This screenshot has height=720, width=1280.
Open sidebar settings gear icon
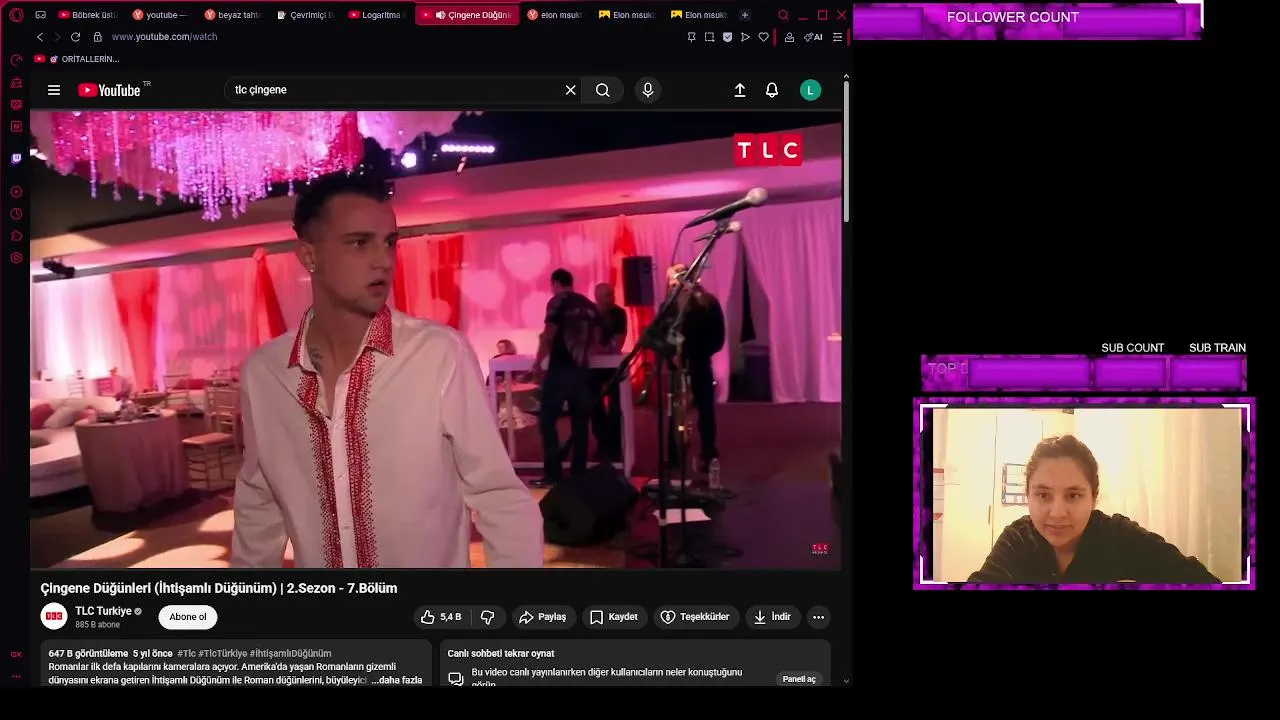tap(16, 258)
